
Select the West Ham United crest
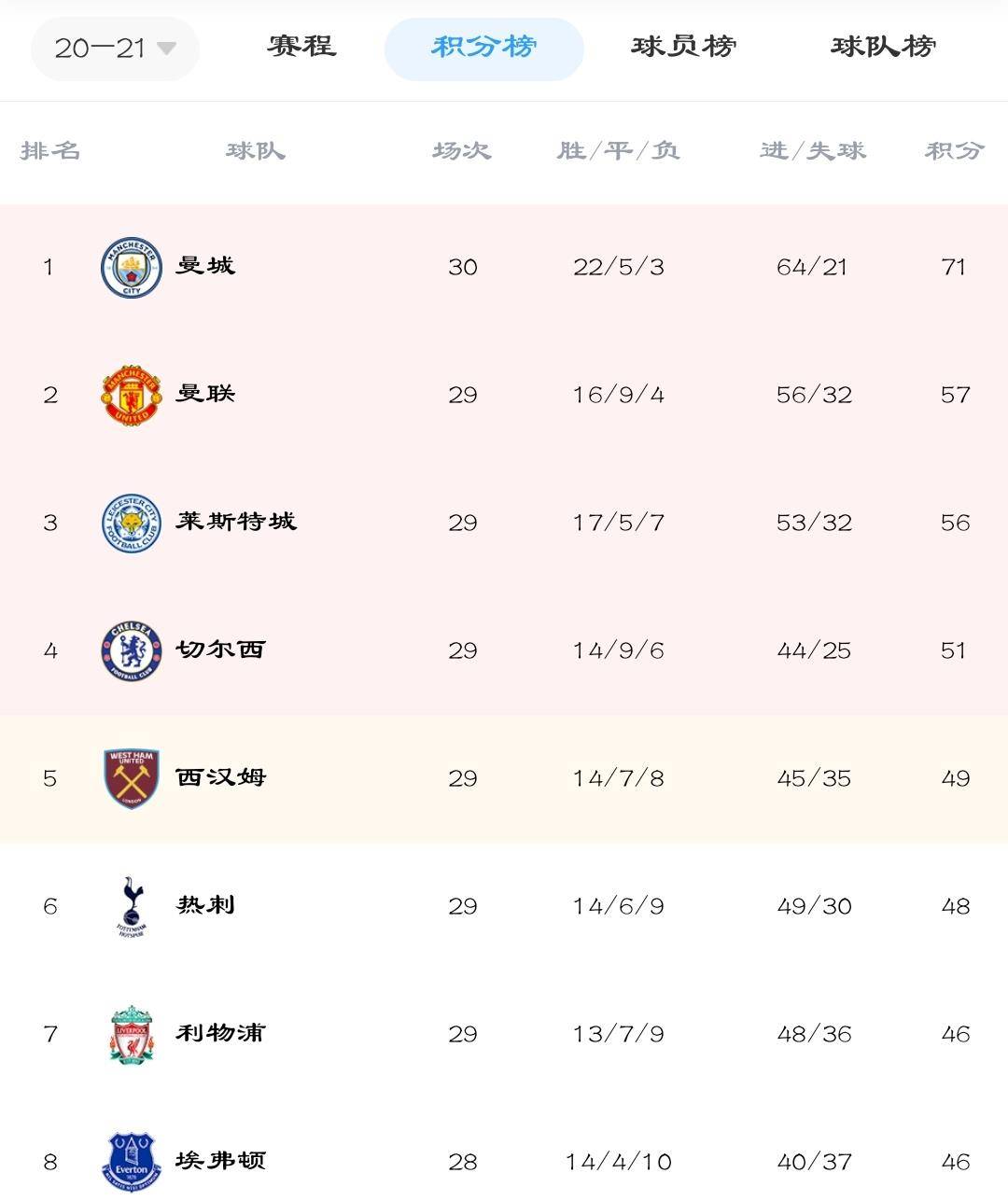(x=132, y=778)
